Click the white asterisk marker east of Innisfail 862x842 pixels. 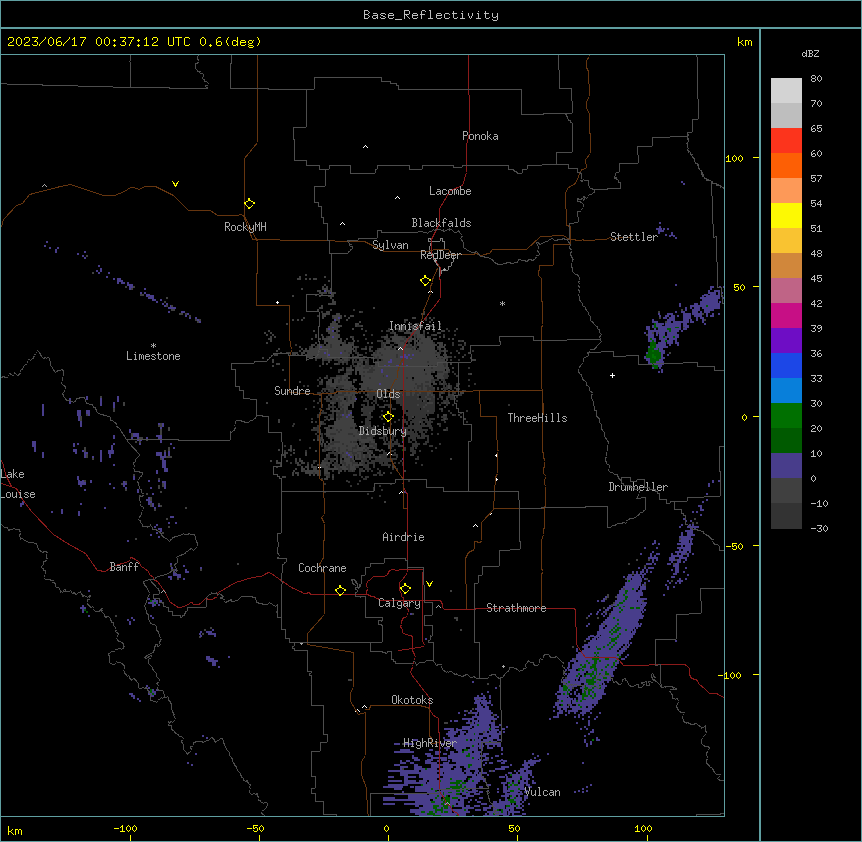[x=502, y=303]
